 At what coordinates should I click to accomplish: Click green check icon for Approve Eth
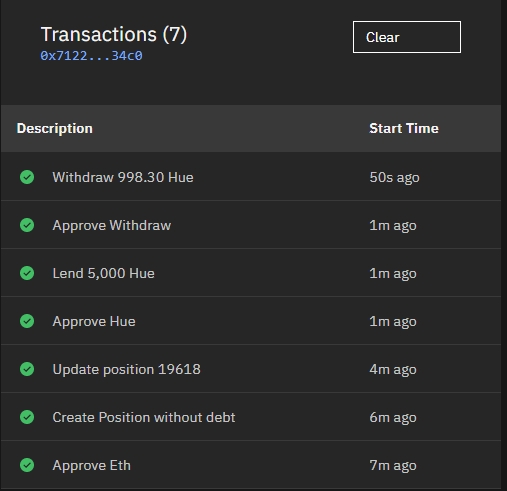pos(27,465)
